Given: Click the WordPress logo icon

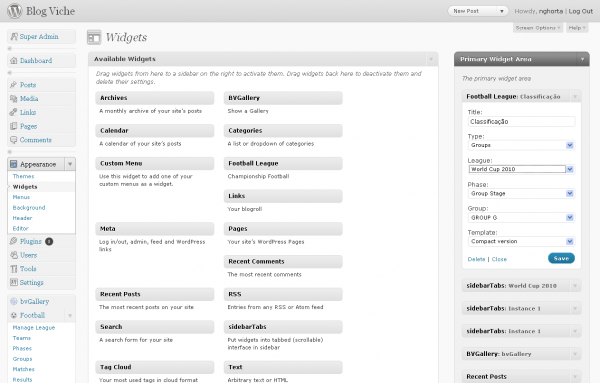Looking at the screenshot, I should 15,11.
